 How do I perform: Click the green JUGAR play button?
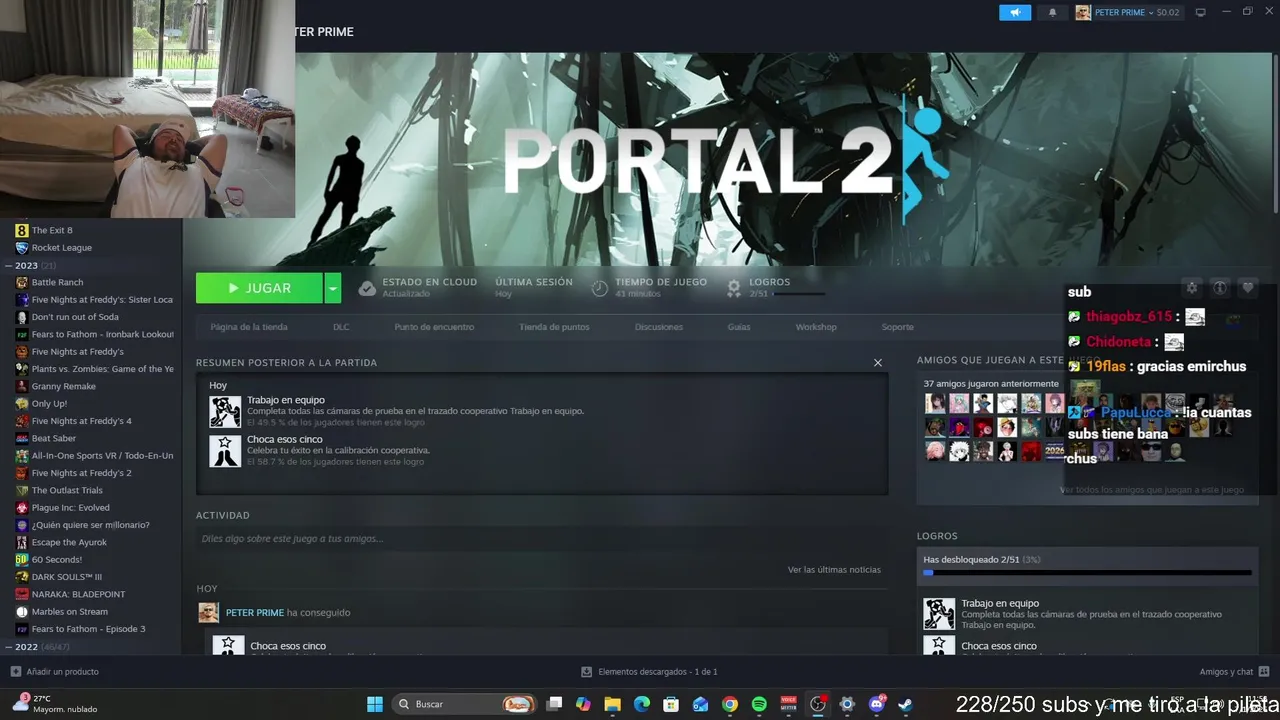pyautogui.click(x=259, y=288)
